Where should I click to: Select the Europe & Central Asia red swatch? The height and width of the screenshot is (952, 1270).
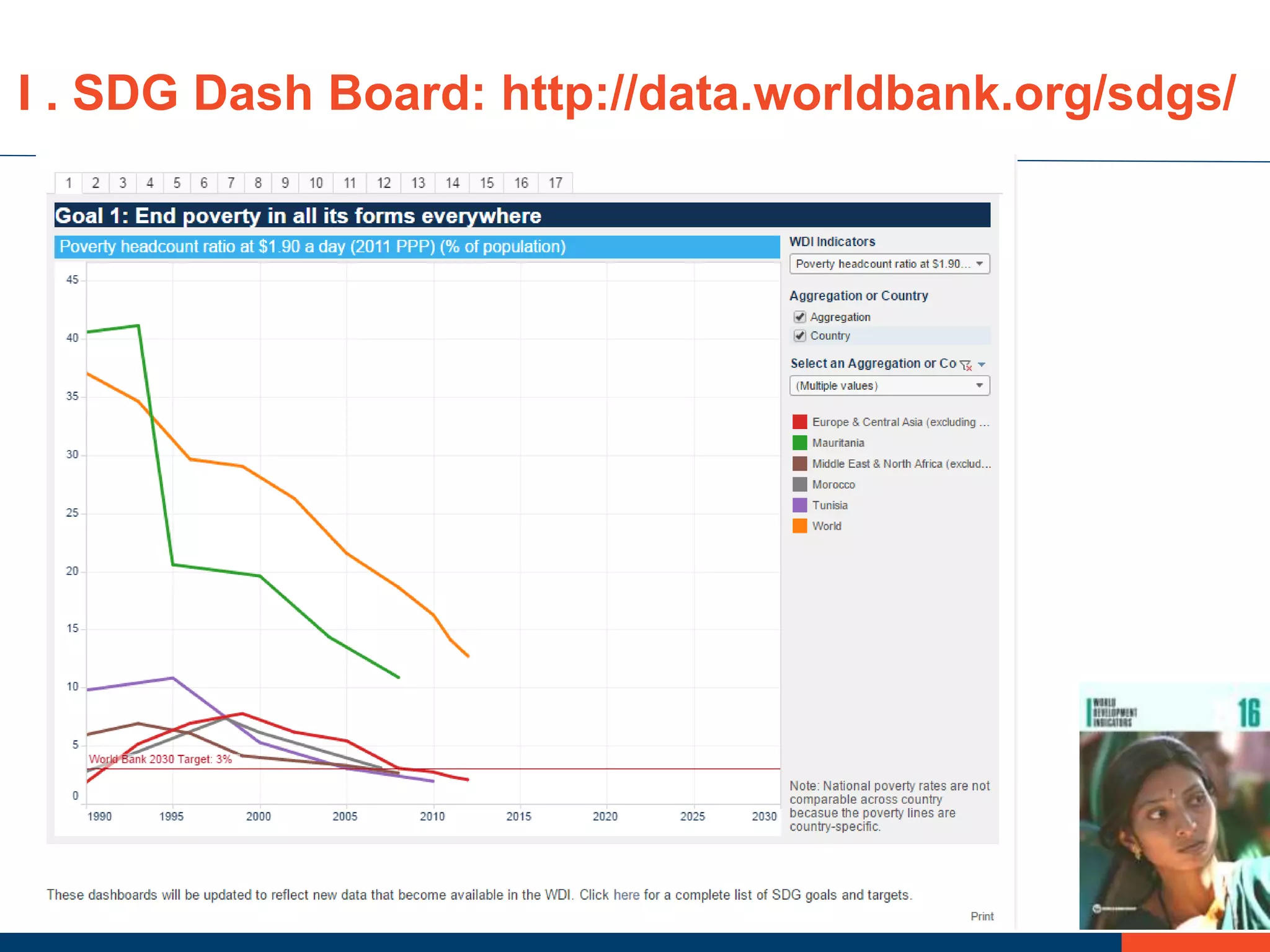(x=799, y=422)
